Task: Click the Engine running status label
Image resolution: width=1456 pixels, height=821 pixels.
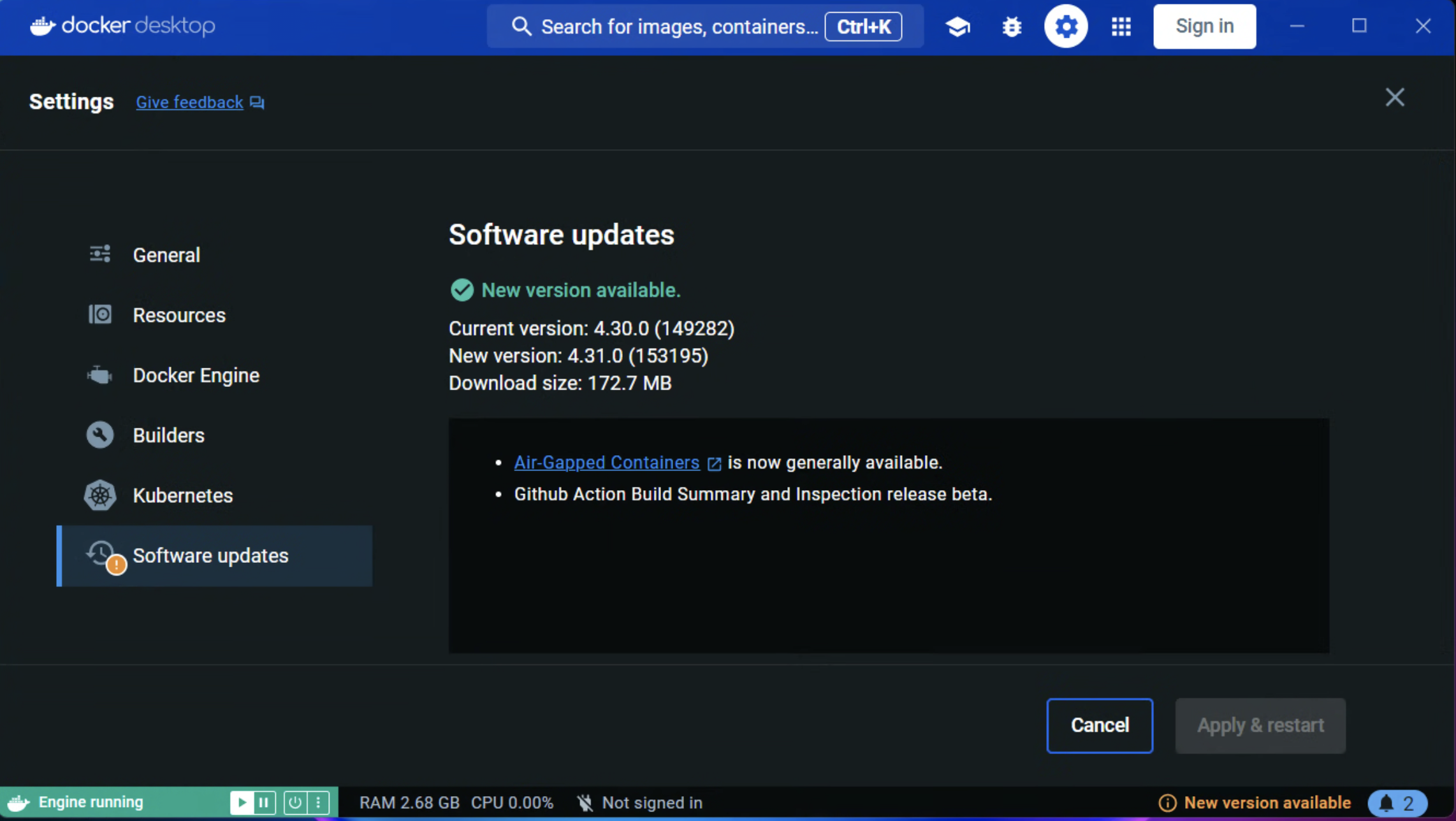Action: click(x=91, y=803)
